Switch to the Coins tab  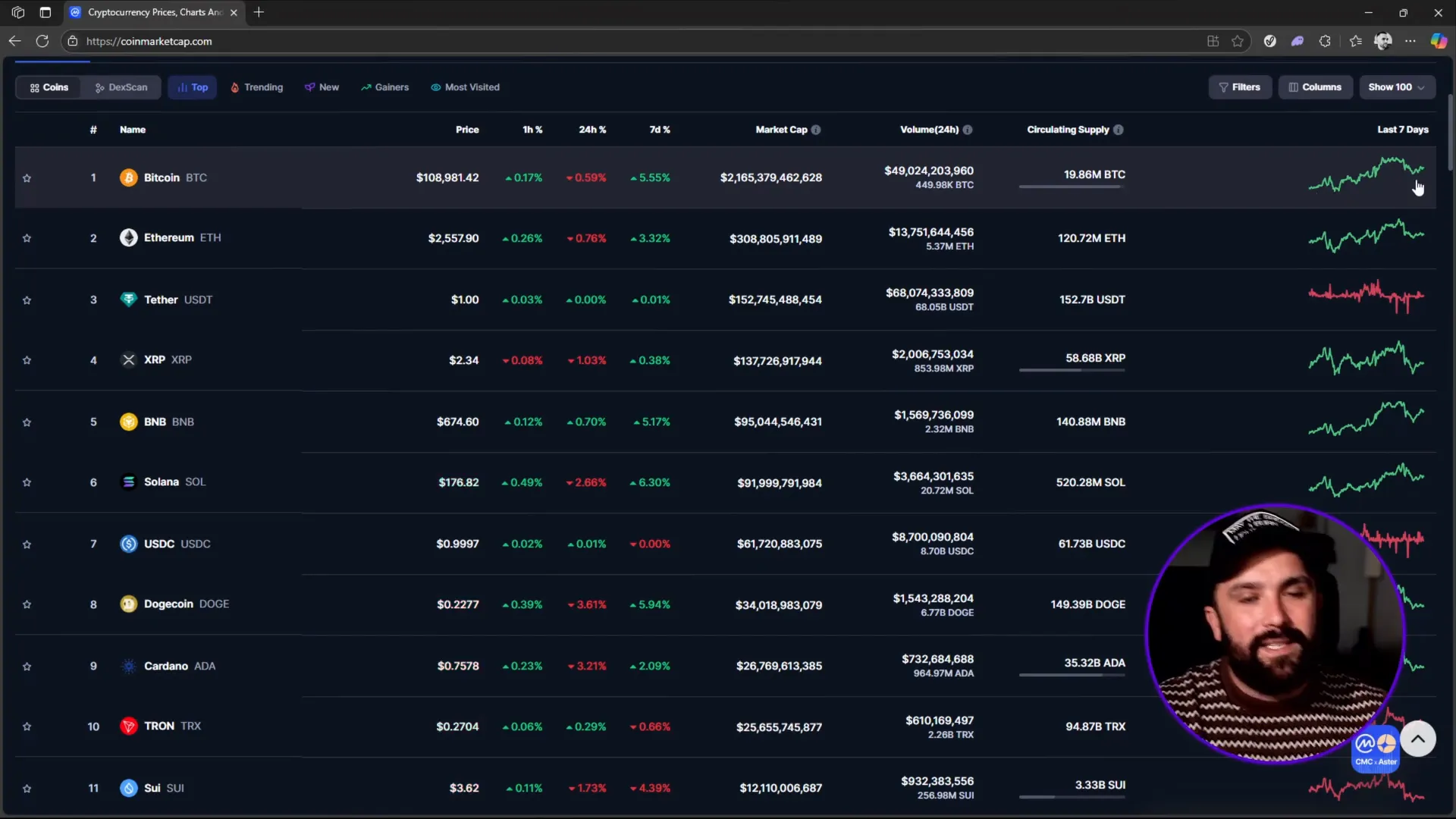49,87
